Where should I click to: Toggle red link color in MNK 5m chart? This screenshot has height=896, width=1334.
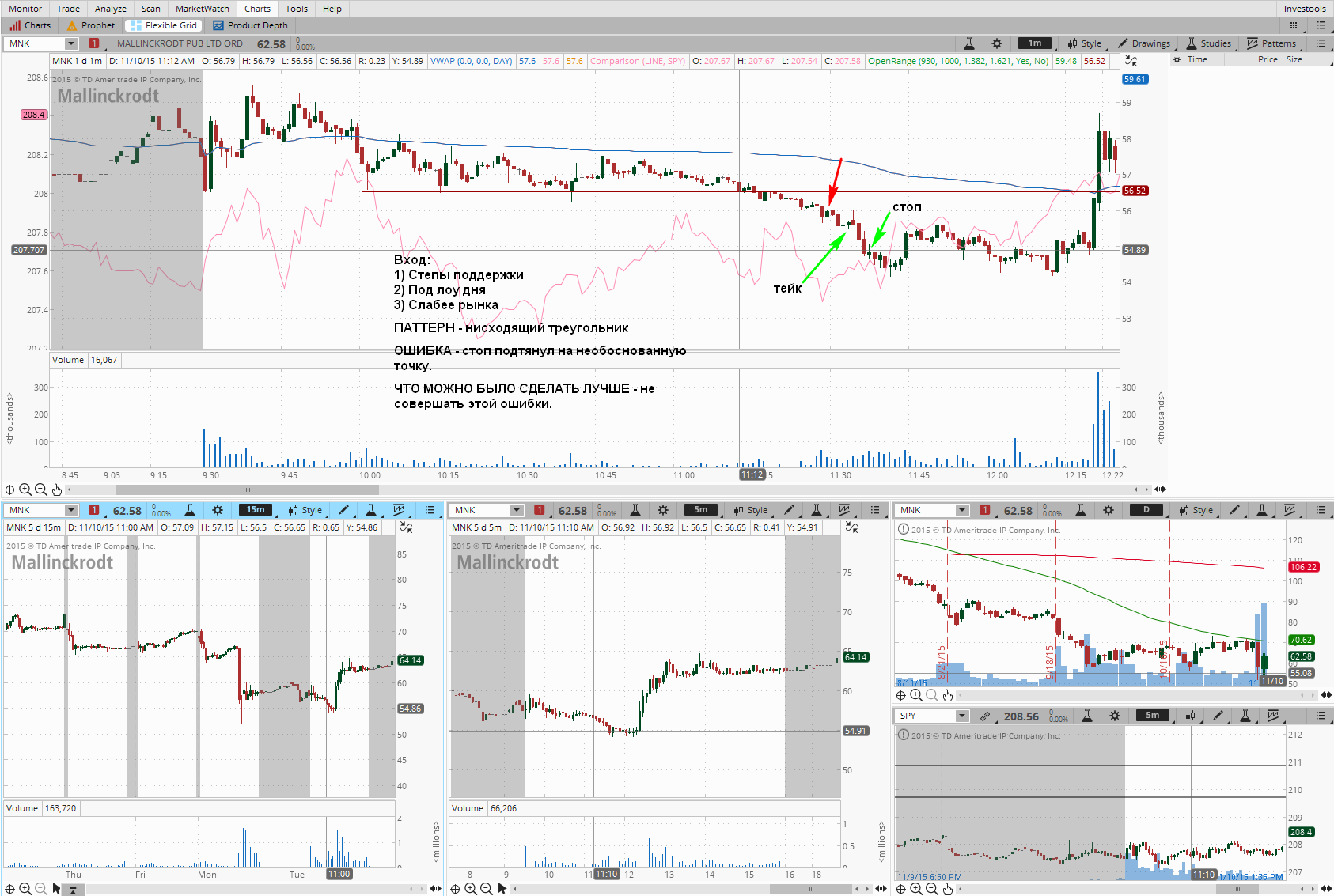click(x=540, y=510)
